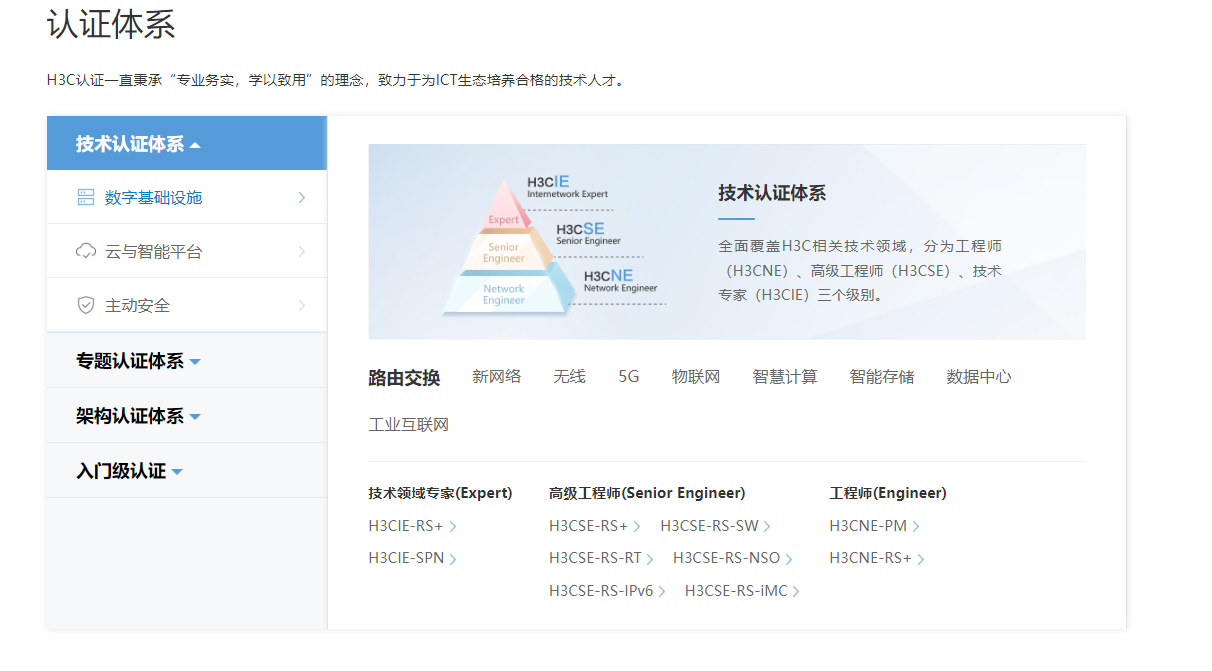
Task: Click the arrow icon after H3CIE-SPN
Action: tap(453, 559)
